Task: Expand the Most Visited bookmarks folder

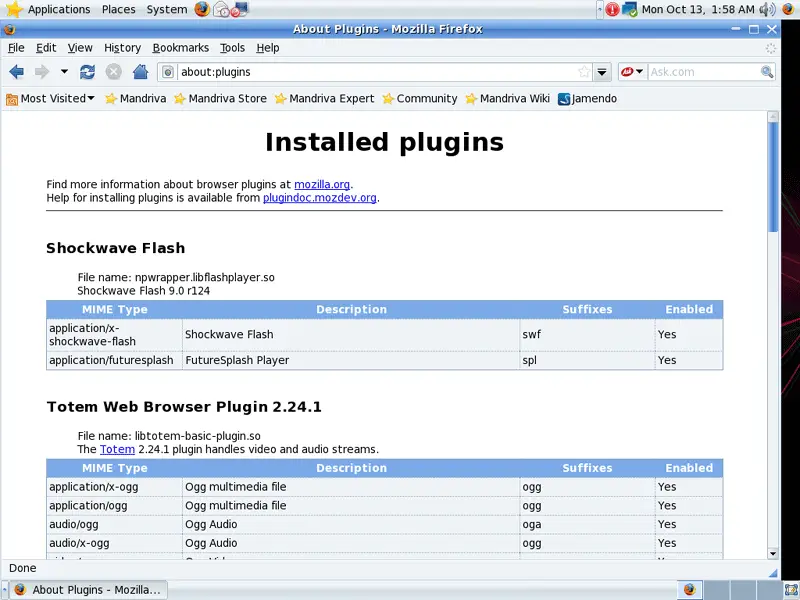Action: tap(51, 98)
